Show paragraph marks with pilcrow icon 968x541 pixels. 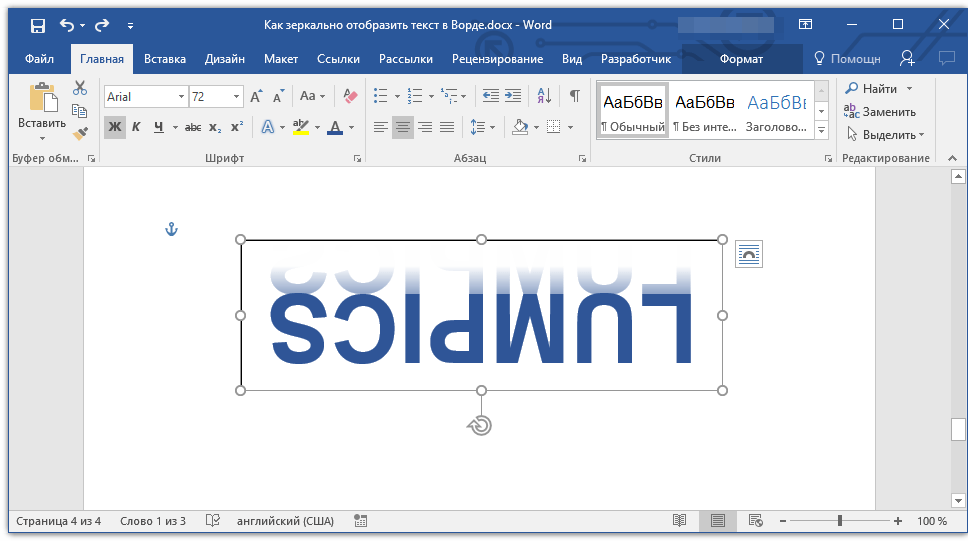click(574, 96)
